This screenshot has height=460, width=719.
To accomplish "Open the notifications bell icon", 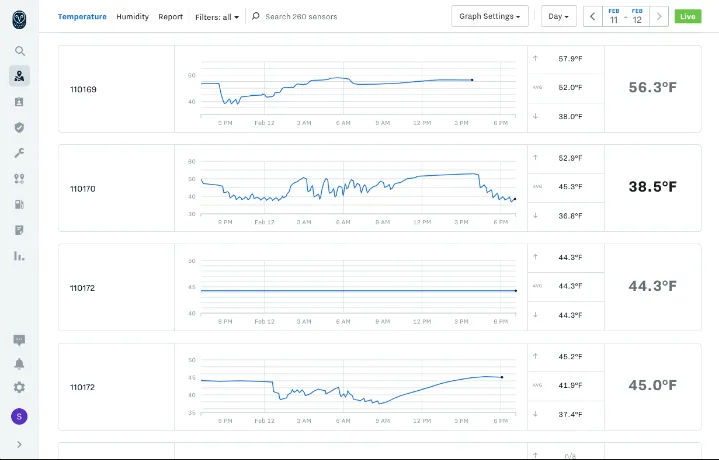I will pos(19,364).
